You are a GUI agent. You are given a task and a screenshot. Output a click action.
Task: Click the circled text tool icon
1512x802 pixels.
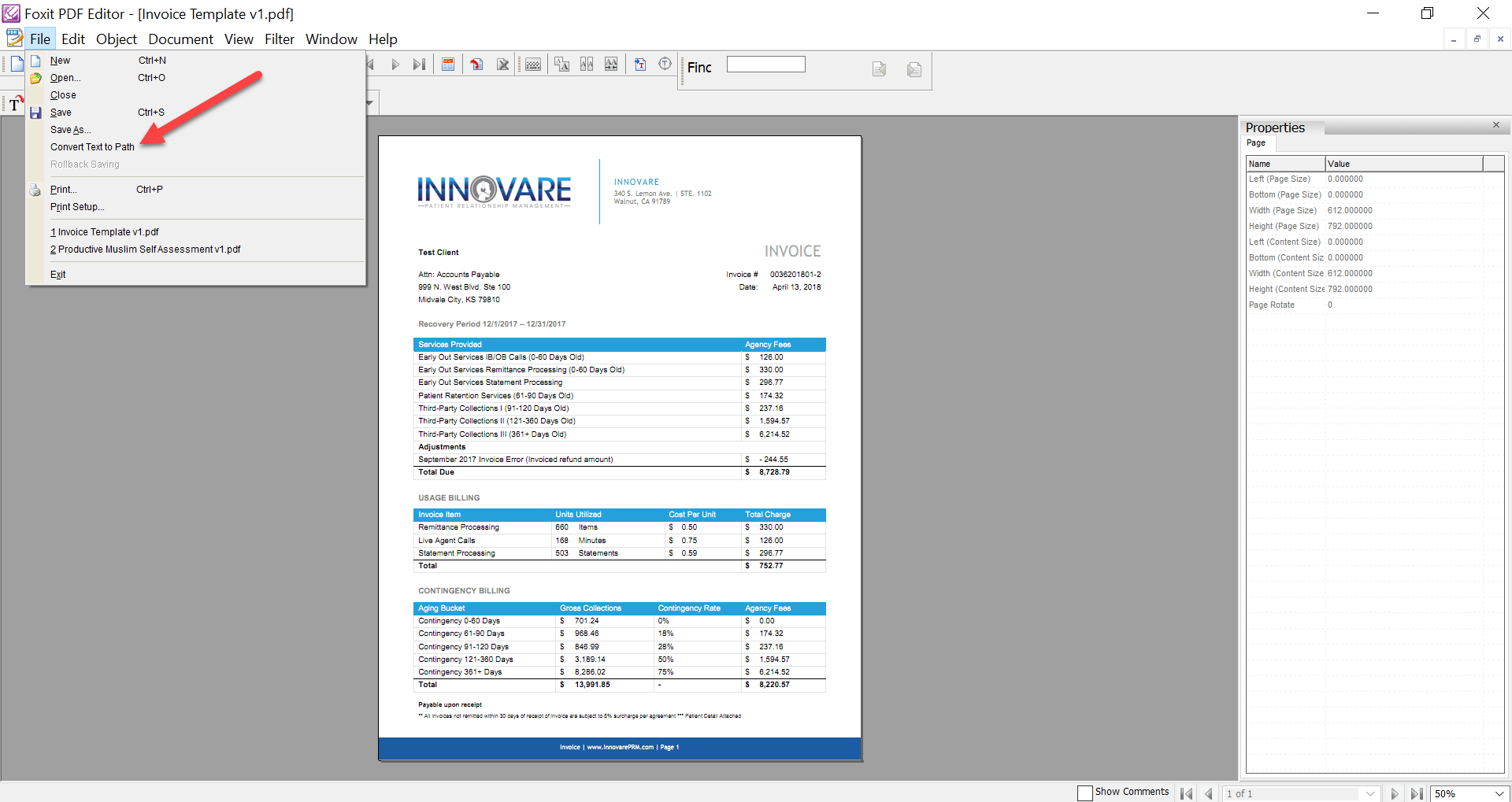(665, 65)
